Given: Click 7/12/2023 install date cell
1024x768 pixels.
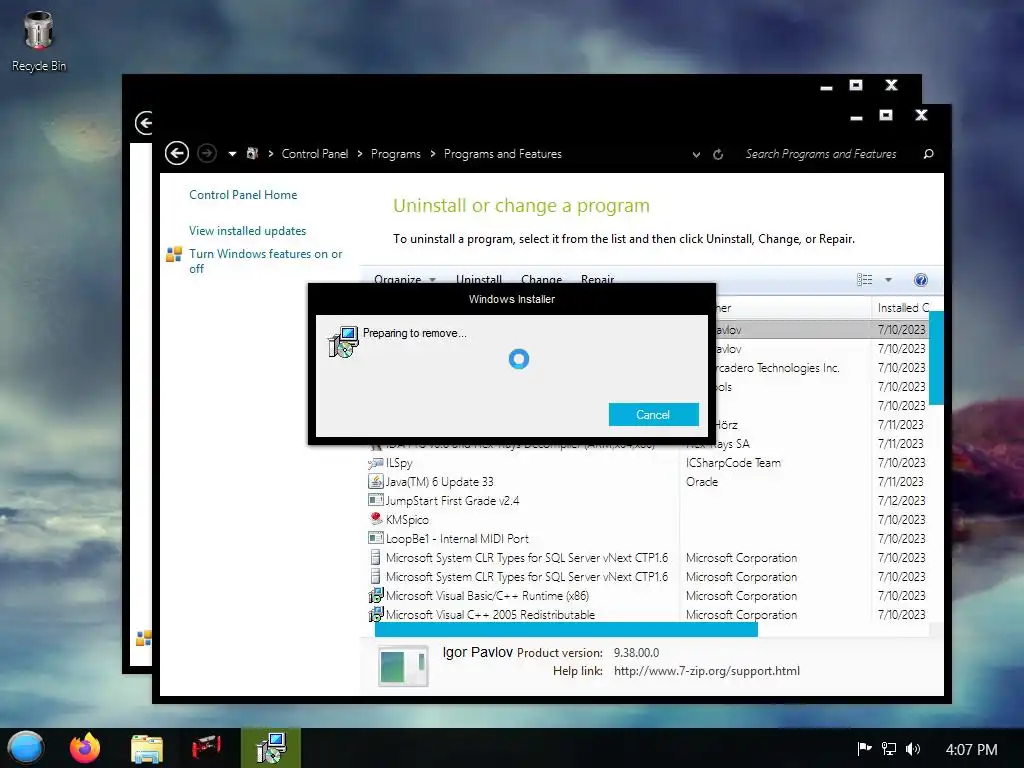Looking at the screenshot, I should click(x=901, y=501).
